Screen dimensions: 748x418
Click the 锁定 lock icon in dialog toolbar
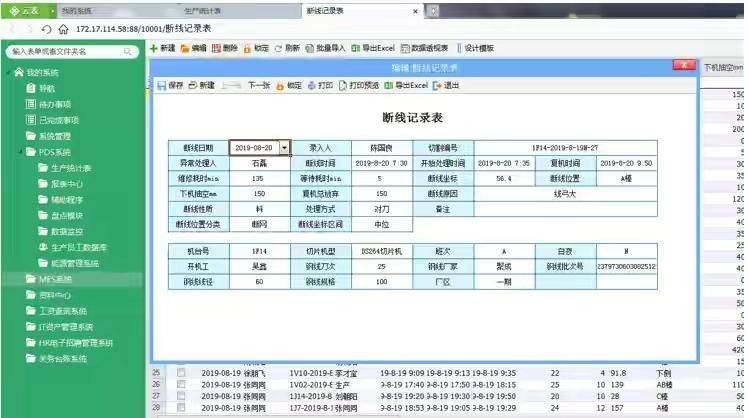280,86
